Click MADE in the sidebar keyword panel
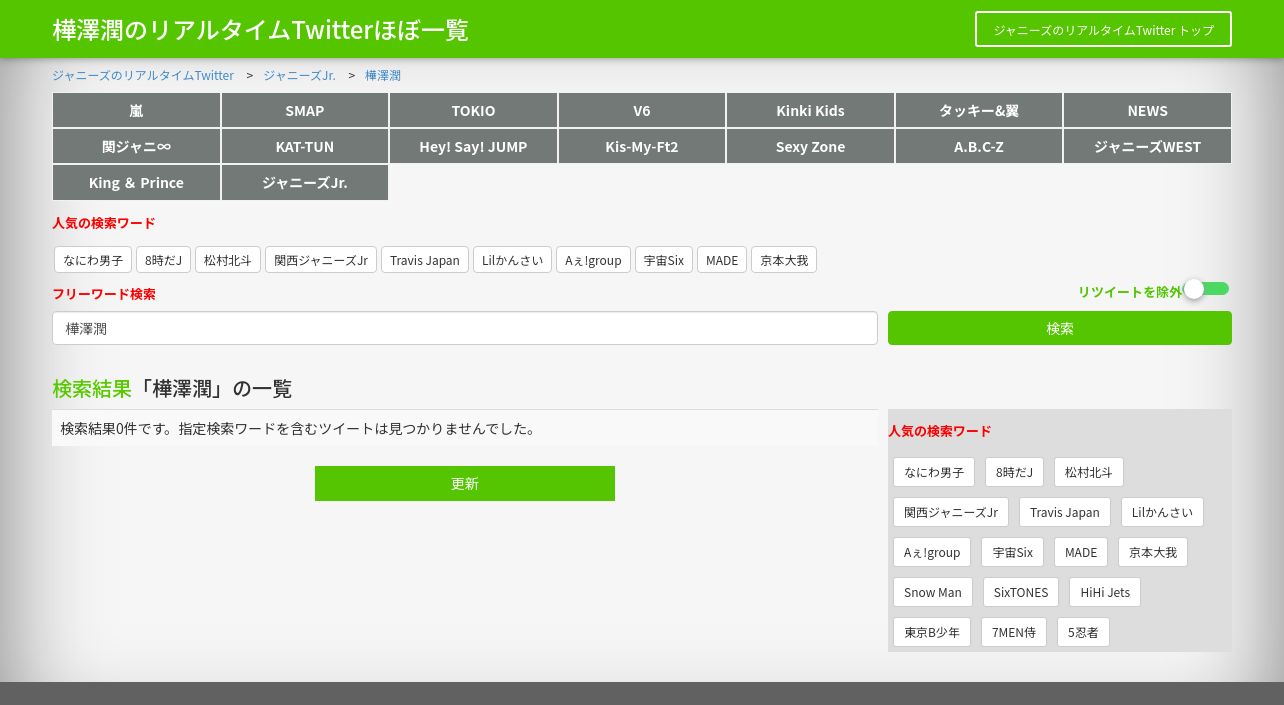Image resolution: width=1284 pixels, height=705 pixels. [1081, 552]
